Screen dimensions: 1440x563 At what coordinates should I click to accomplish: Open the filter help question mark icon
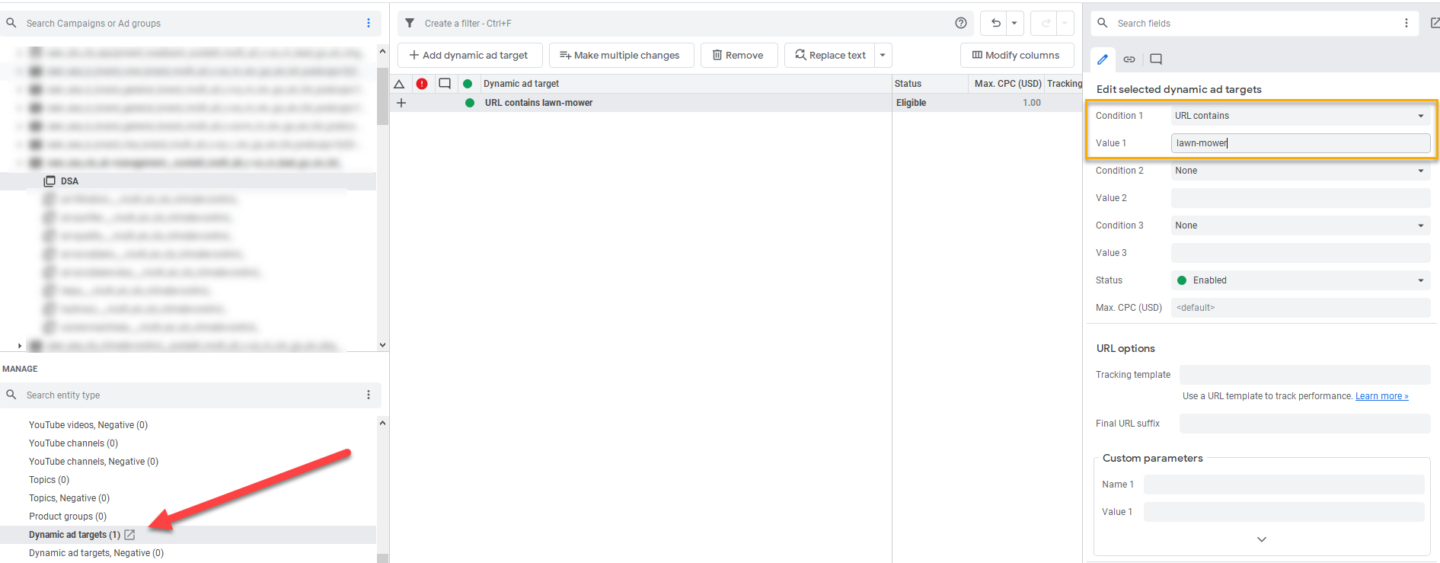(x=961, y=23)
